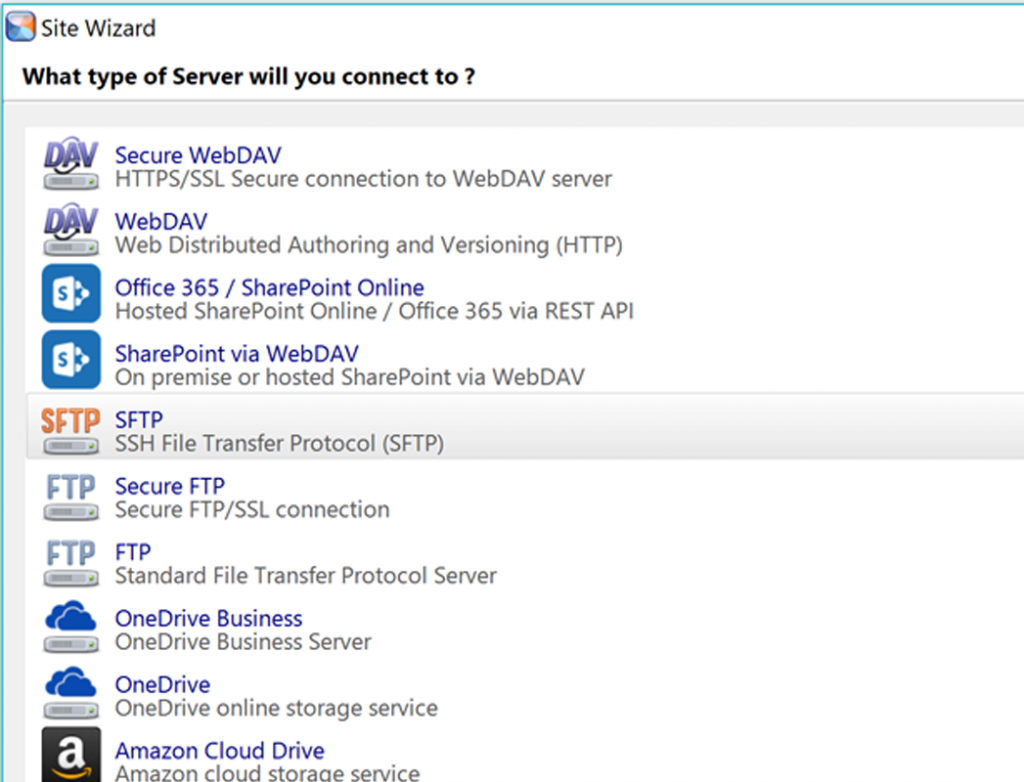1024x782 pixels.
Task: Click 'Amazon cloud storage service' description
Action: point(267,773)
